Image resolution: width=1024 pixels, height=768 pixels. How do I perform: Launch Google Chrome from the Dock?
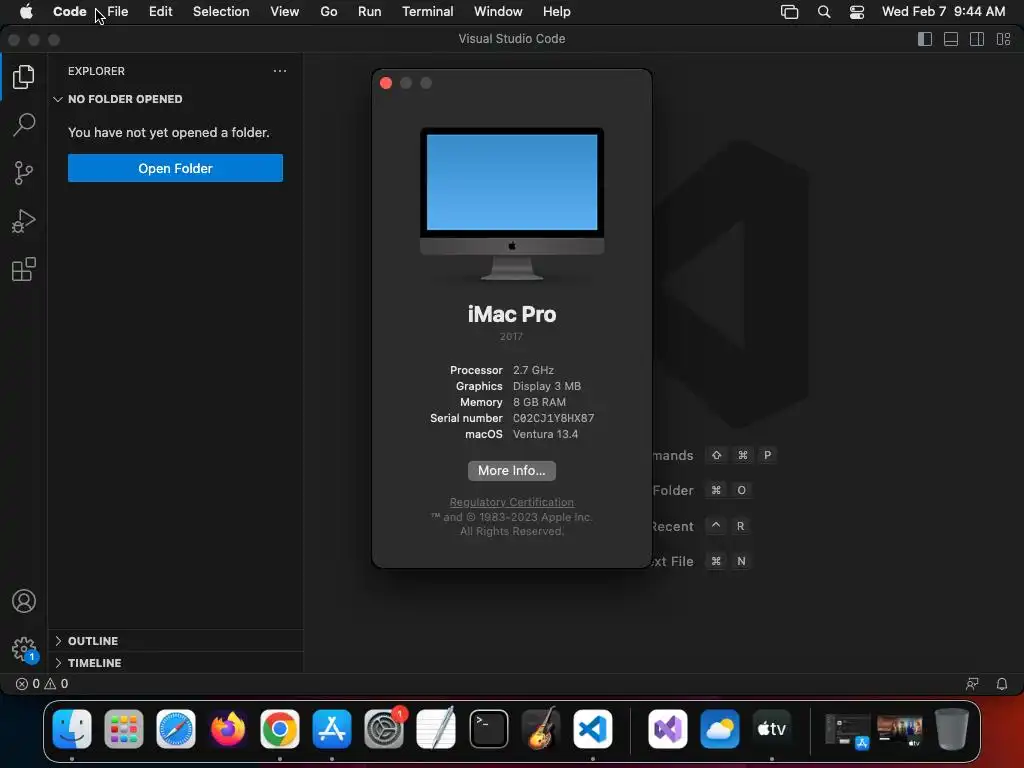click(280, 729)
